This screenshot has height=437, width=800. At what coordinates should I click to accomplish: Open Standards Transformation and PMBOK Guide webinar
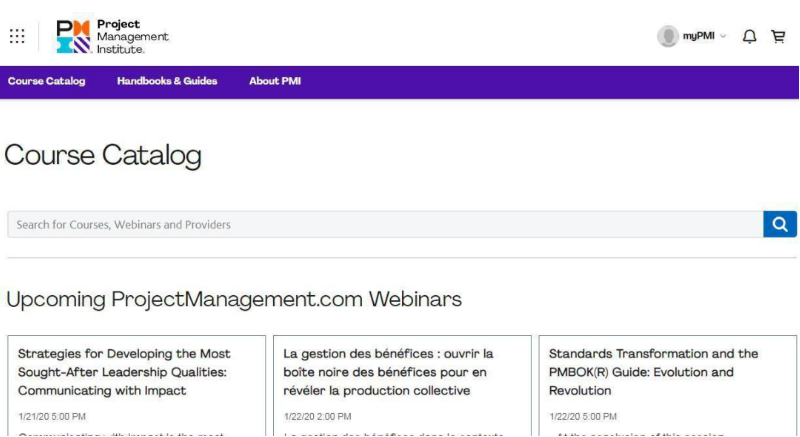coord(654,372)
